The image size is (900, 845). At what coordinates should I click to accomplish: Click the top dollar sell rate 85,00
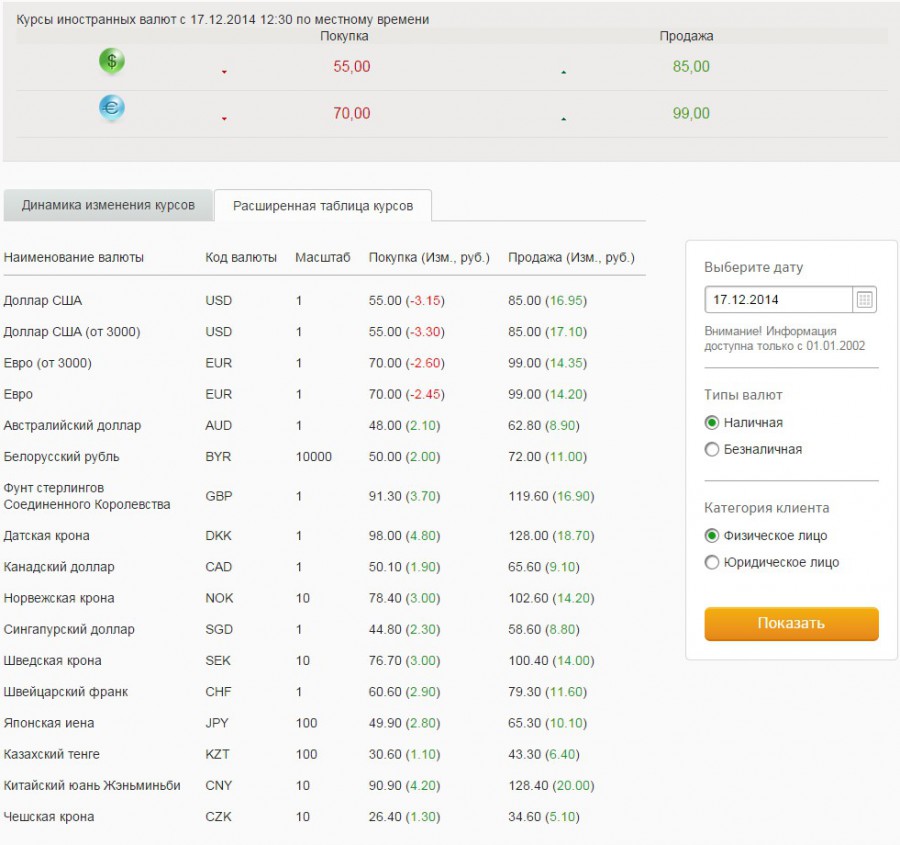pos(691,67)
